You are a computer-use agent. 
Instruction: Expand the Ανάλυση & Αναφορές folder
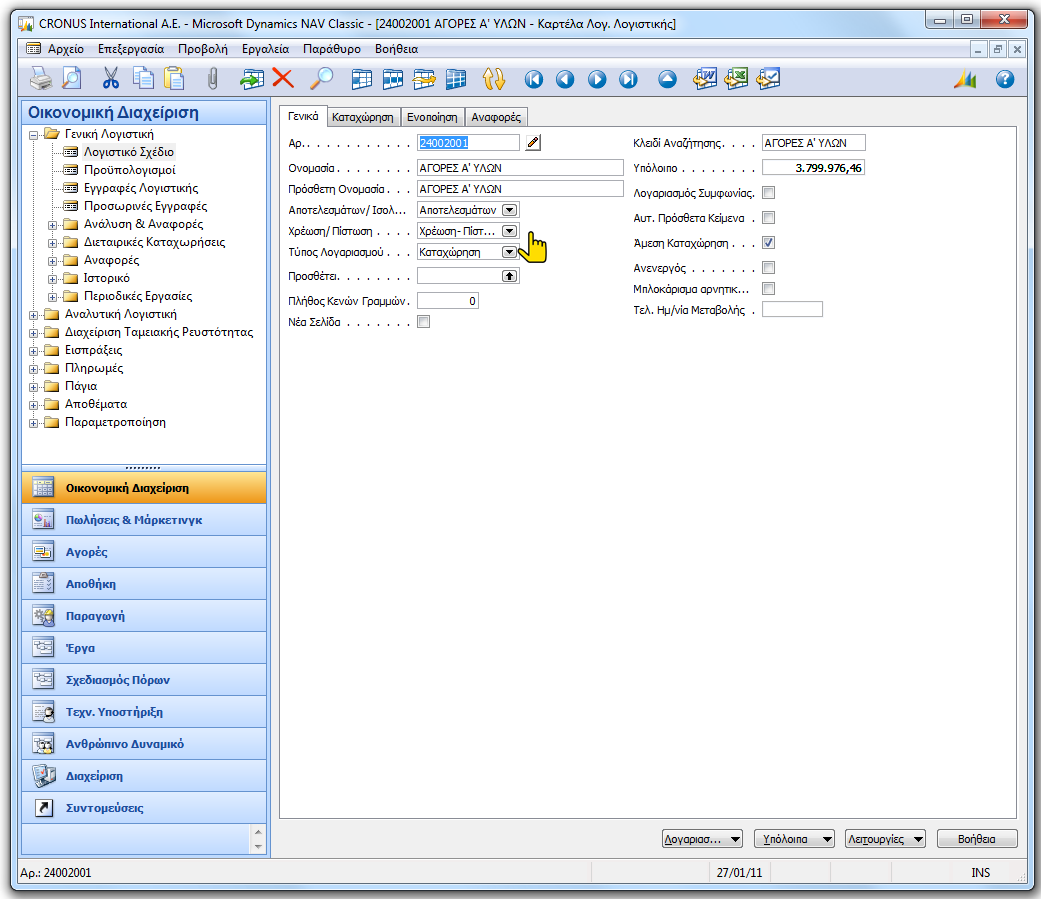click(x=52, y=225)
